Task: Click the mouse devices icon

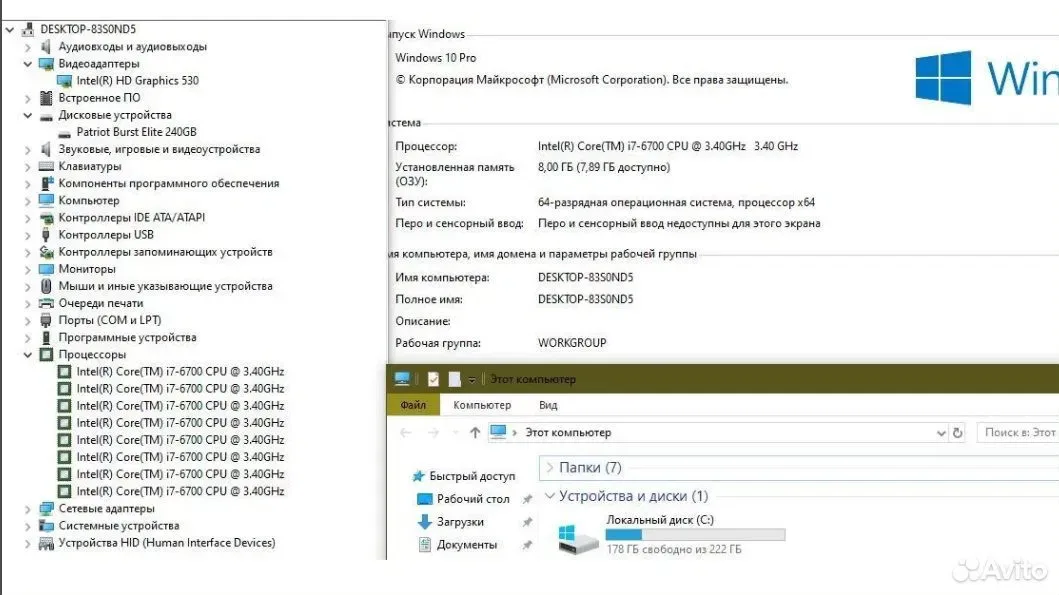Action: [46, 286]
